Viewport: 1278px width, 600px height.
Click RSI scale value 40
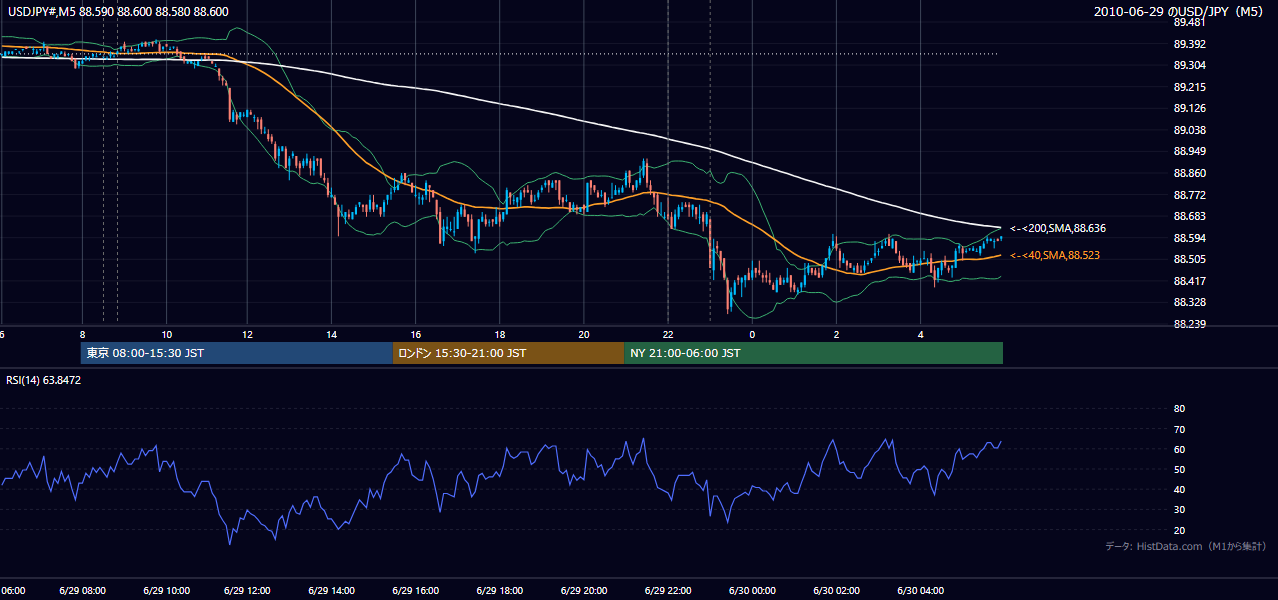pyautogui.click(x=1179, y=490)
